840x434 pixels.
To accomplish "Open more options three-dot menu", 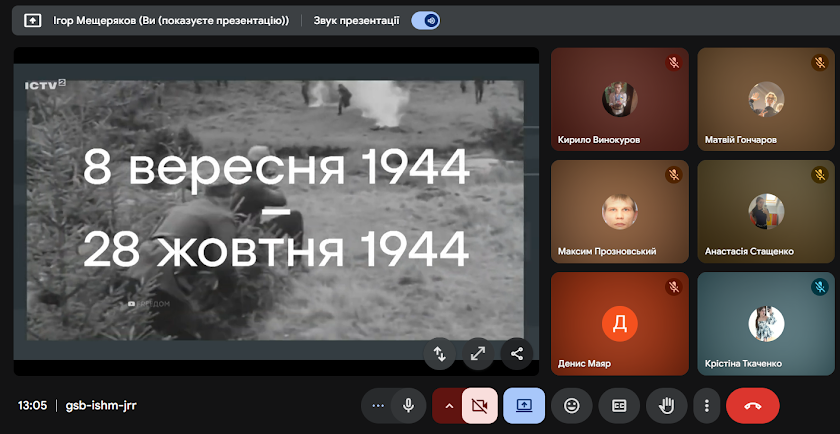I will point(707,405).
